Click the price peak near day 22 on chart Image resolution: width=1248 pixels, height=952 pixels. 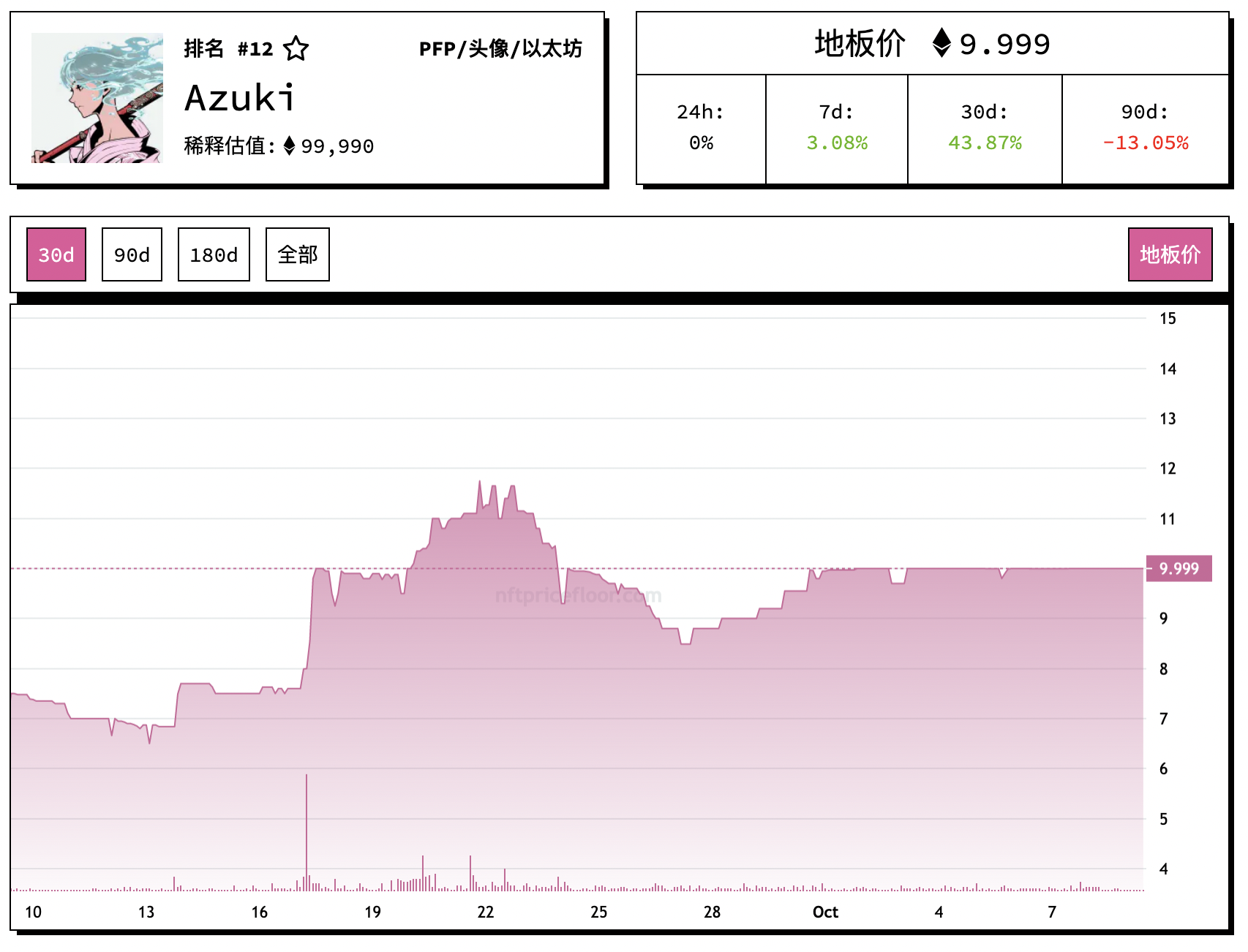pos(480,483)
